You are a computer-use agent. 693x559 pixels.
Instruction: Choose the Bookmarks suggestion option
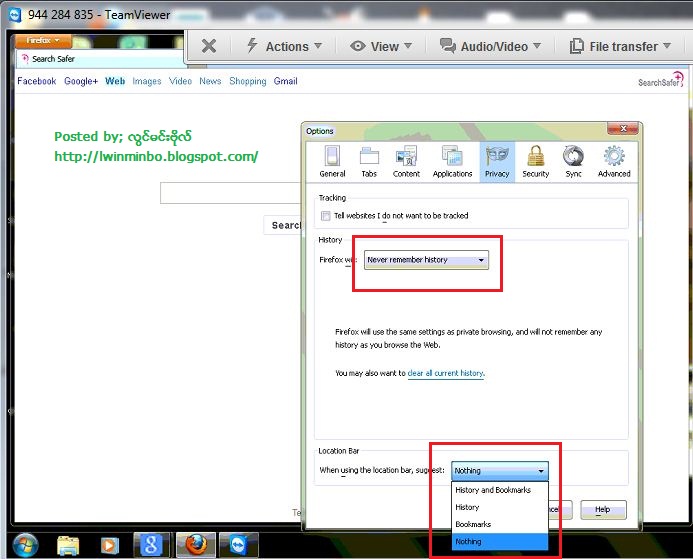tap(499, 525)
